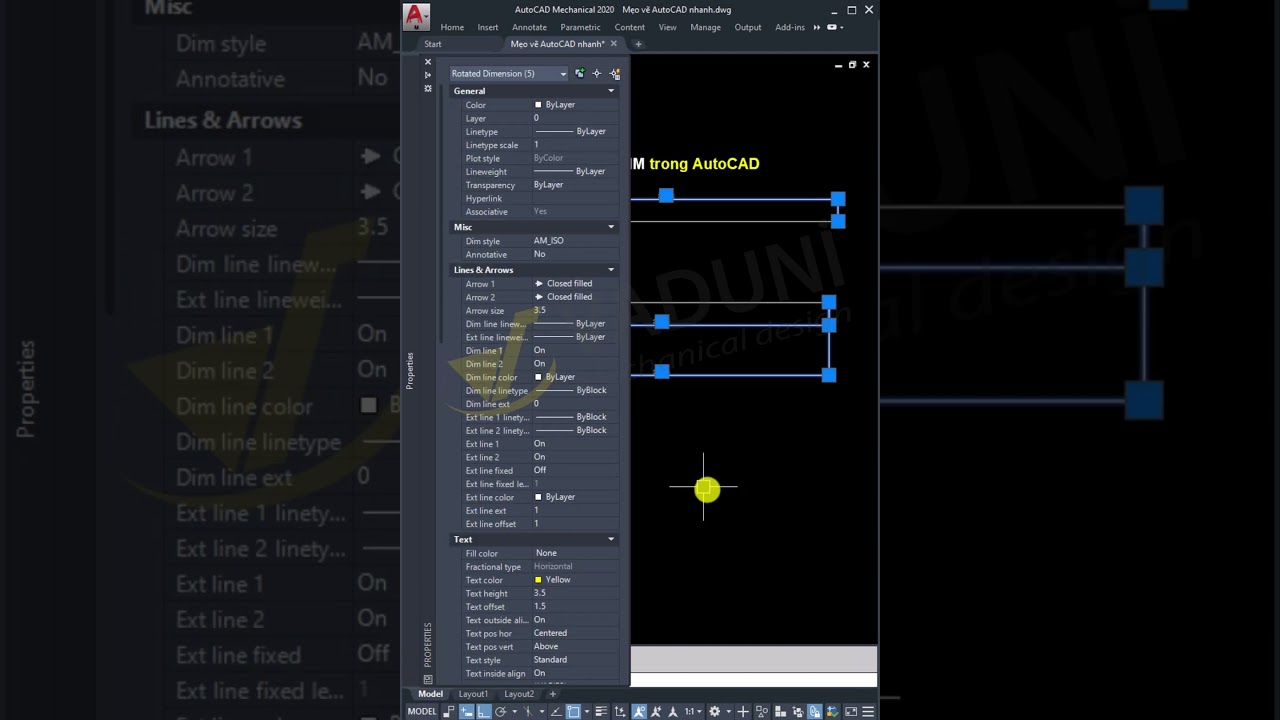Click the Text height 3.5 field
The height and width of the screenshot is (720, 1280).
[x=576, y=593]
